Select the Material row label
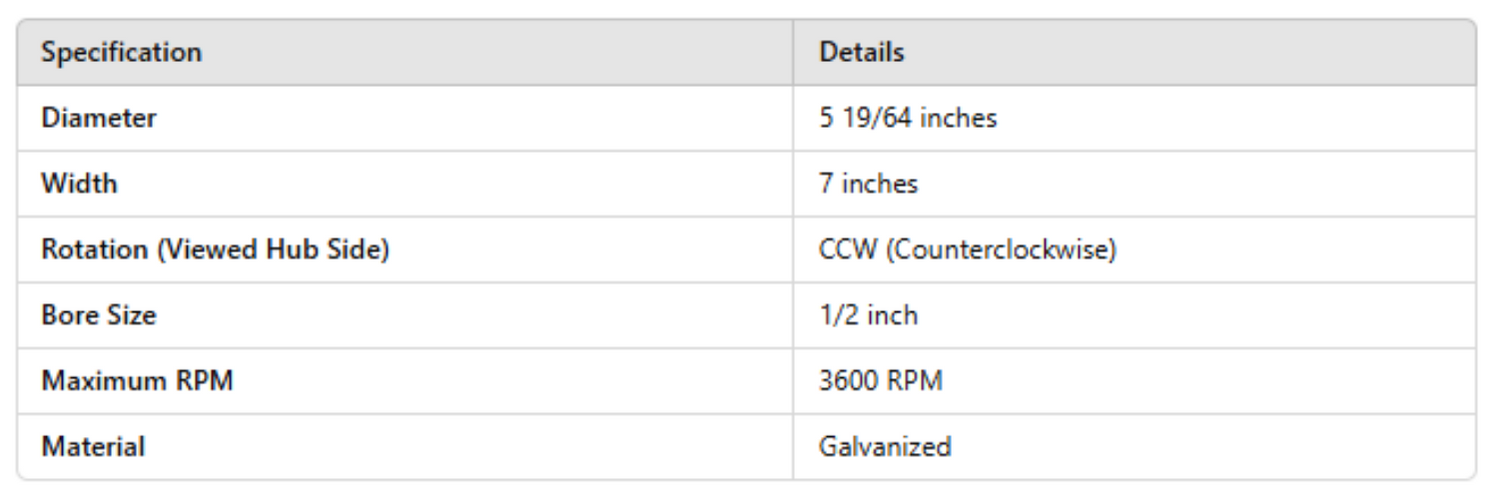1500x499 pixels. tap(93, 447)
